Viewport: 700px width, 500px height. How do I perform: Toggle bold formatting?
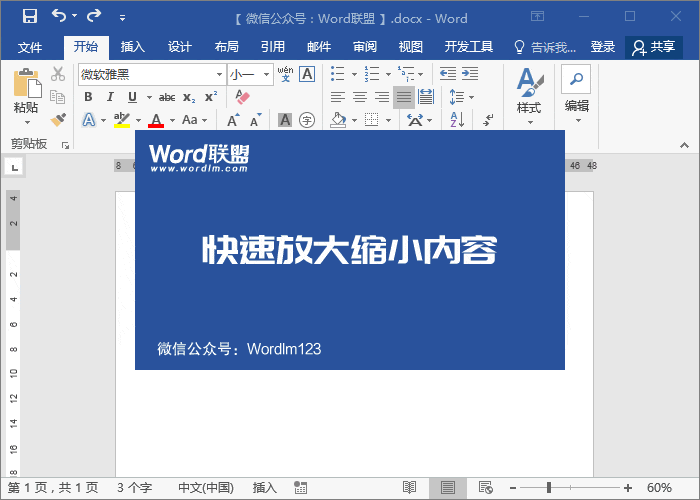tap(88, 97)
